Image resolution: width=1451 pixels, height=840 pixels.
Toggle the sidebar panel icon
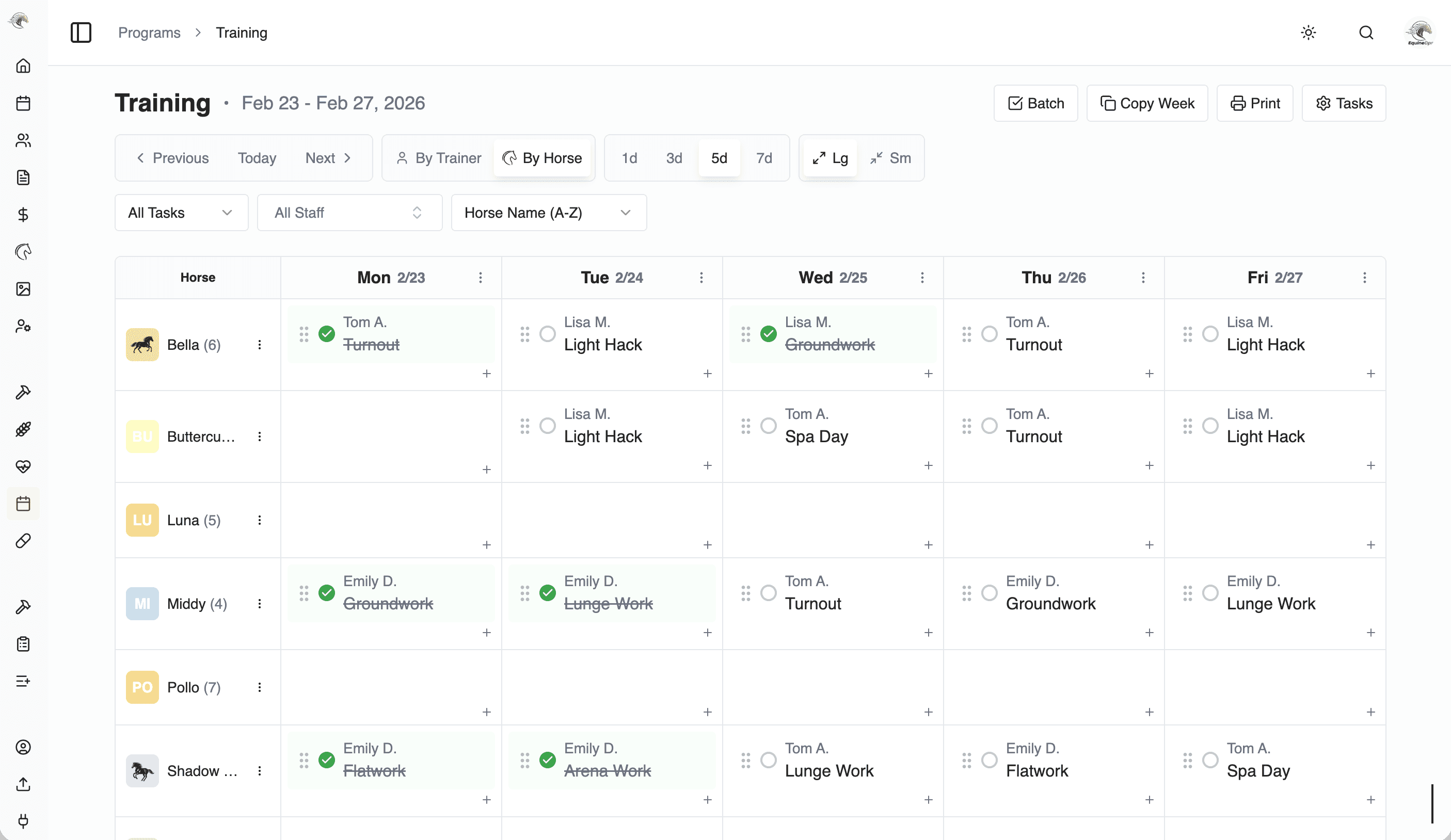pos(81,33)
